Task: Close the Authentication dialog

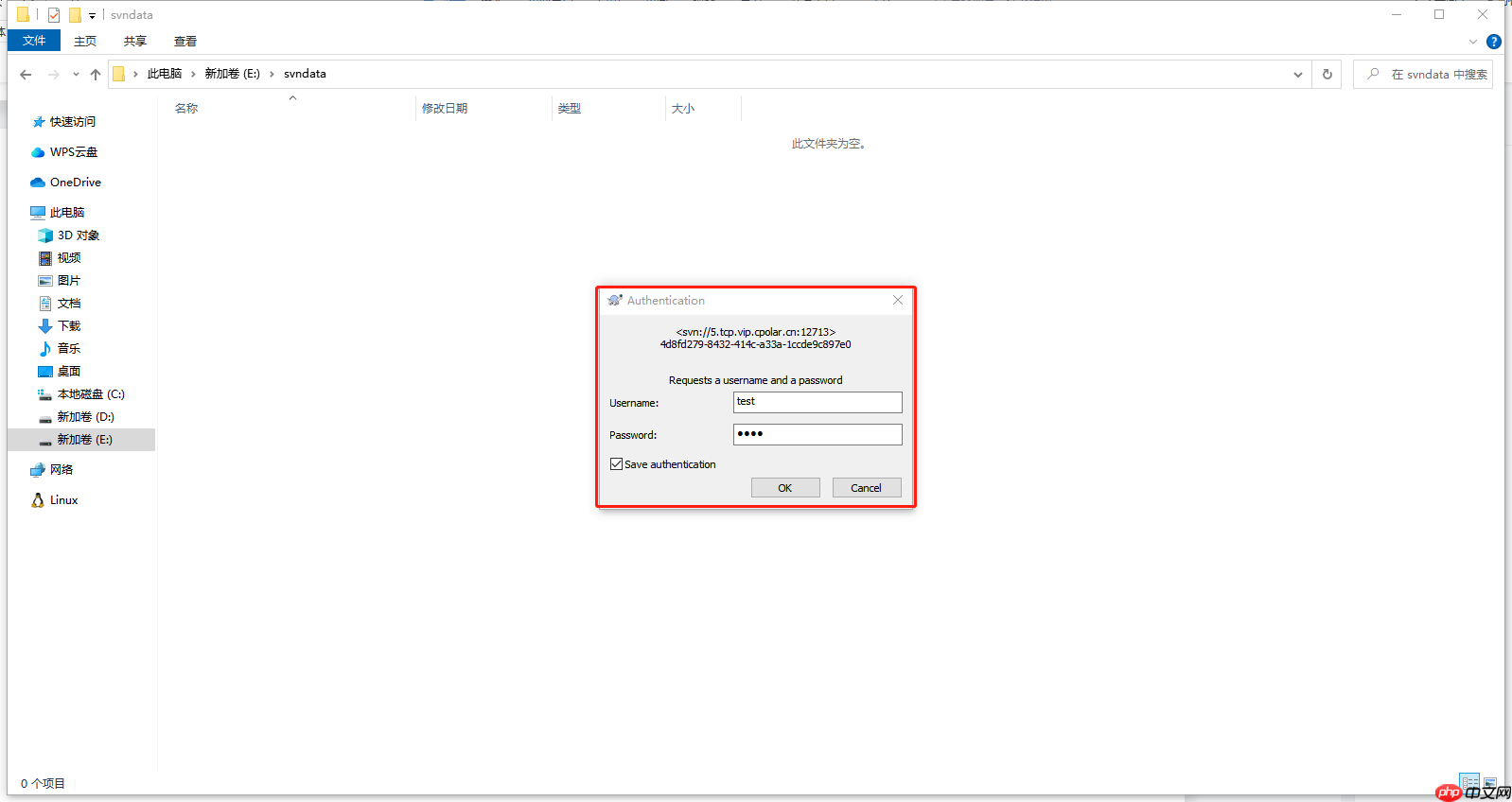Action: click(898, 301)
